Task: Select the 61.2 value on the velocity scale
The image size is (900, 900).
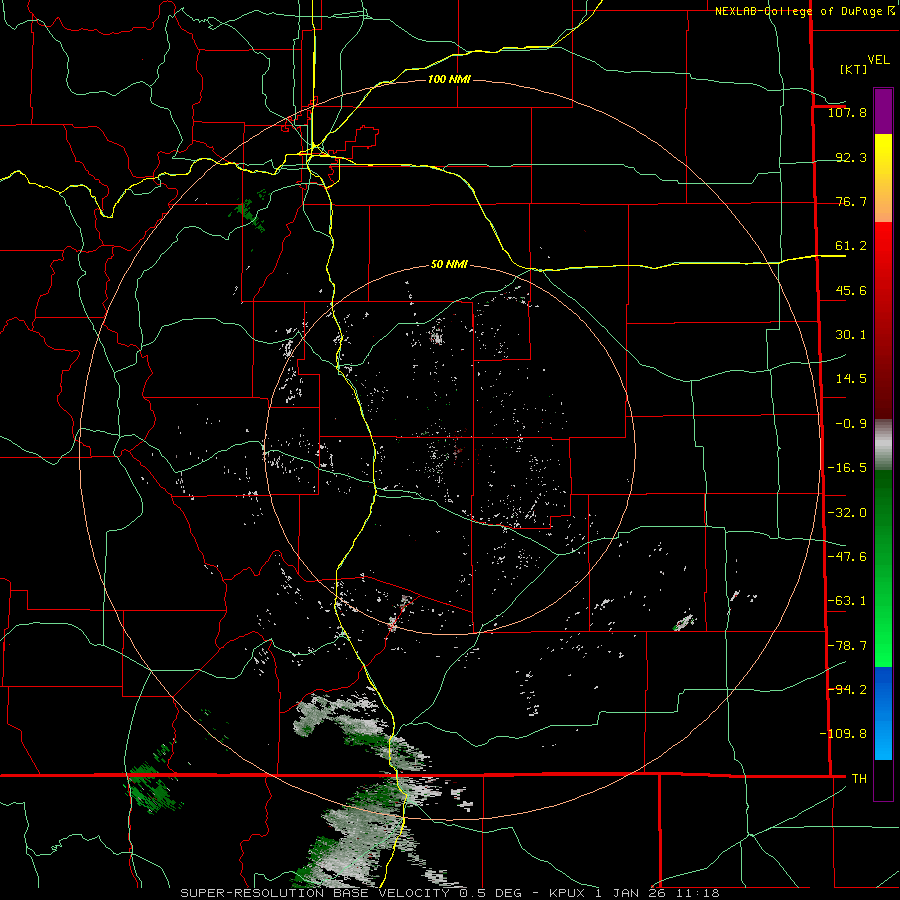Action: click(x=851, y=246)
